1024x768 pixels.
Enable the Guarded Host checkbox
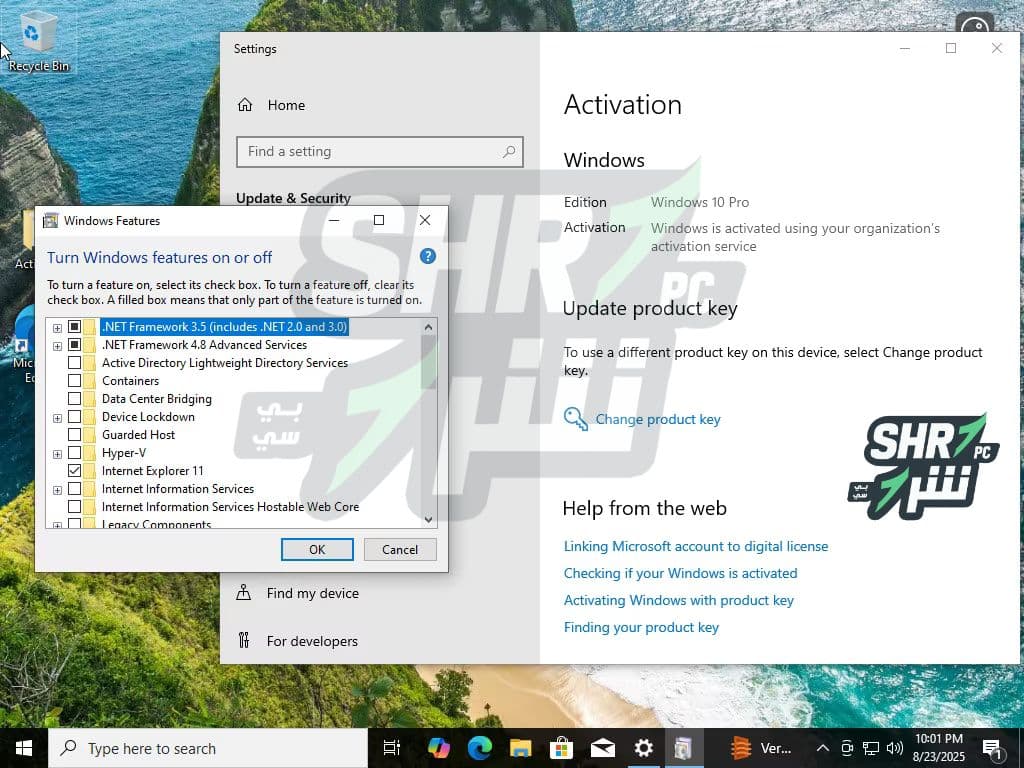coord(74,434)
